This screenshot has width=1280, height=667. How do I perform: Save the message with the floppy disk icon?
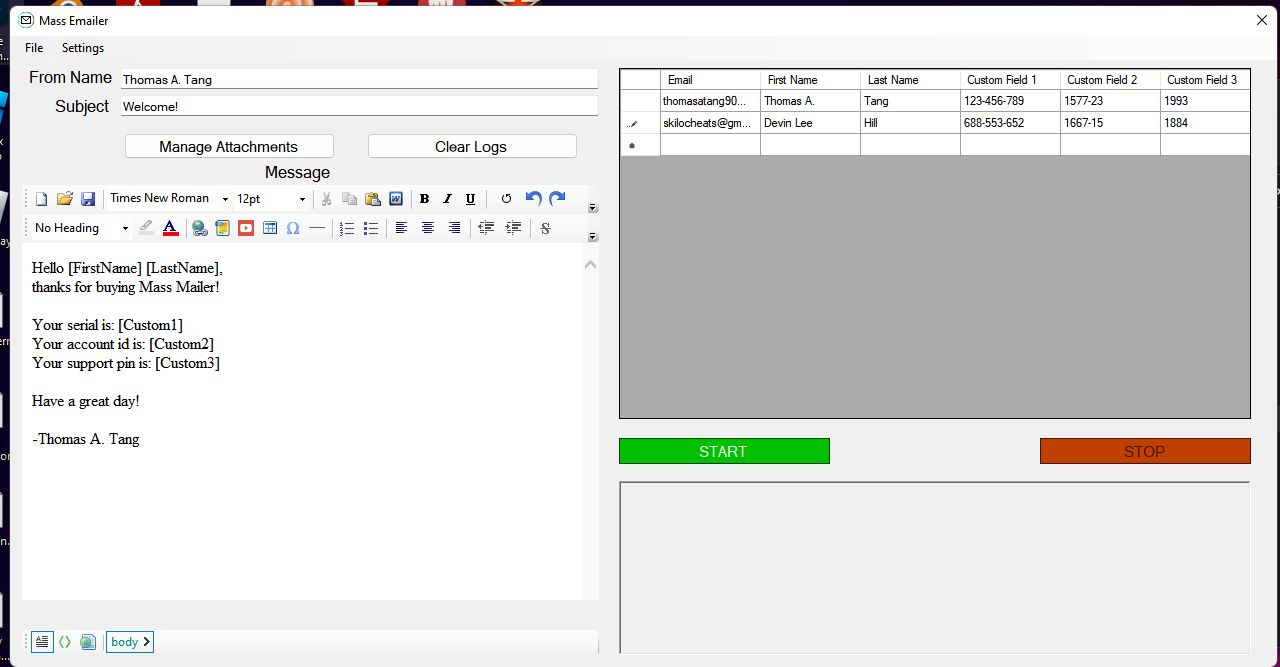[x=88, y=199]
